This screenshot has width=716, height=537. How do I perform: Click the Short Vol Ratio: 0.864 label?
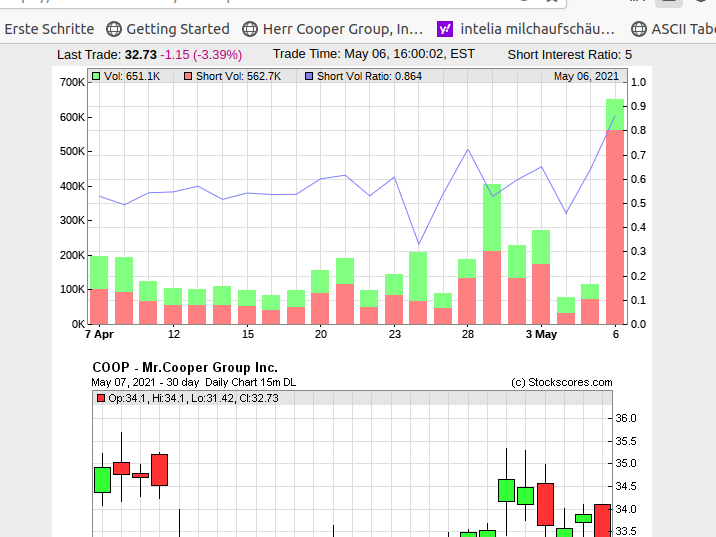[369, 76]
